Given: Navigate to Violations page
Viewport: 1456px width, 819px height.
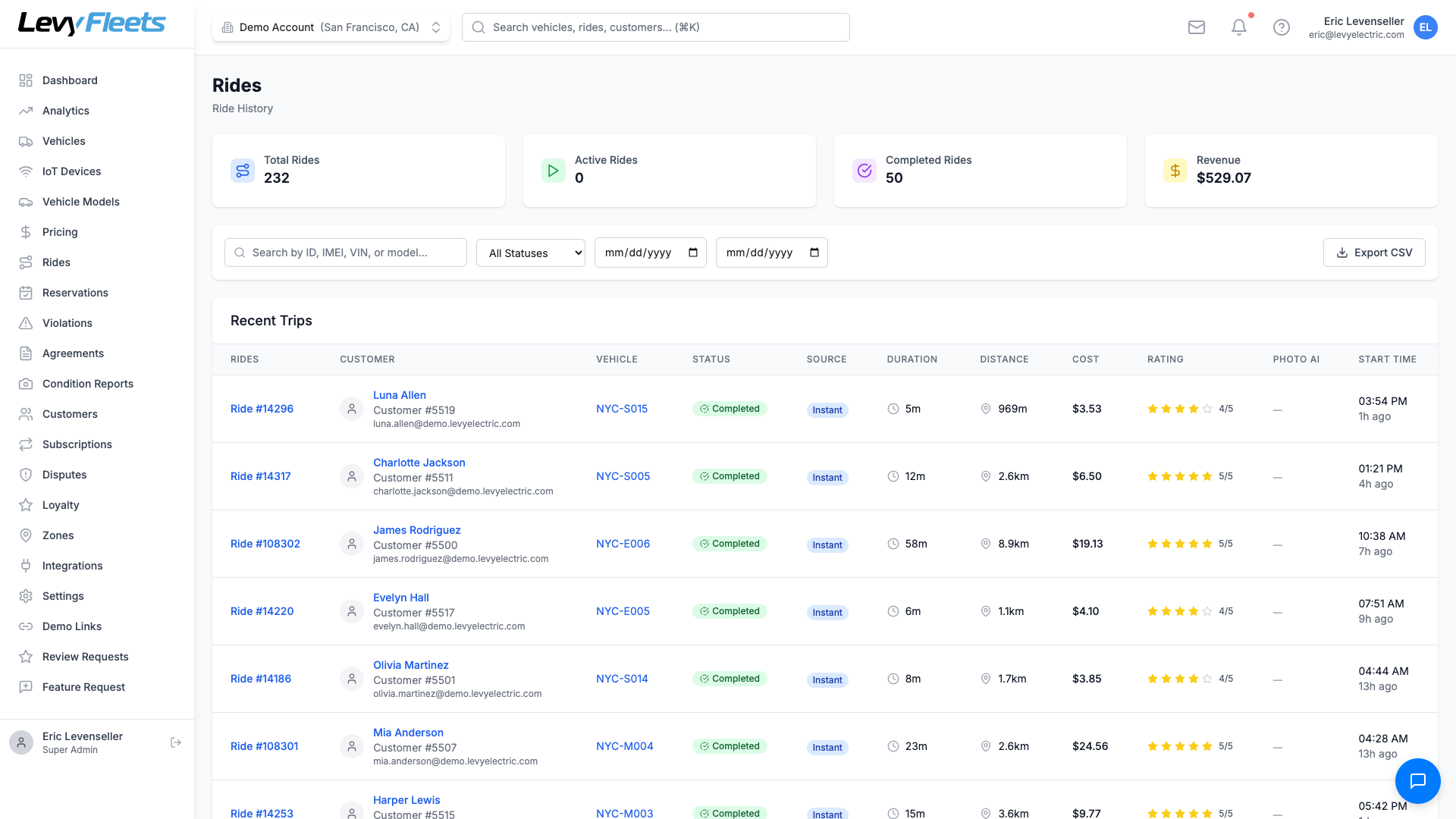Looking at the screenshot, I should (x=67, y=323).
